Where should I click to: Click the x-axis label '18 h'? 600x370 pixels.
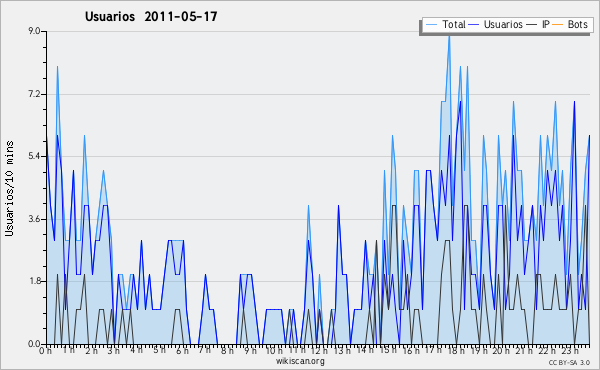coord(457,350)
